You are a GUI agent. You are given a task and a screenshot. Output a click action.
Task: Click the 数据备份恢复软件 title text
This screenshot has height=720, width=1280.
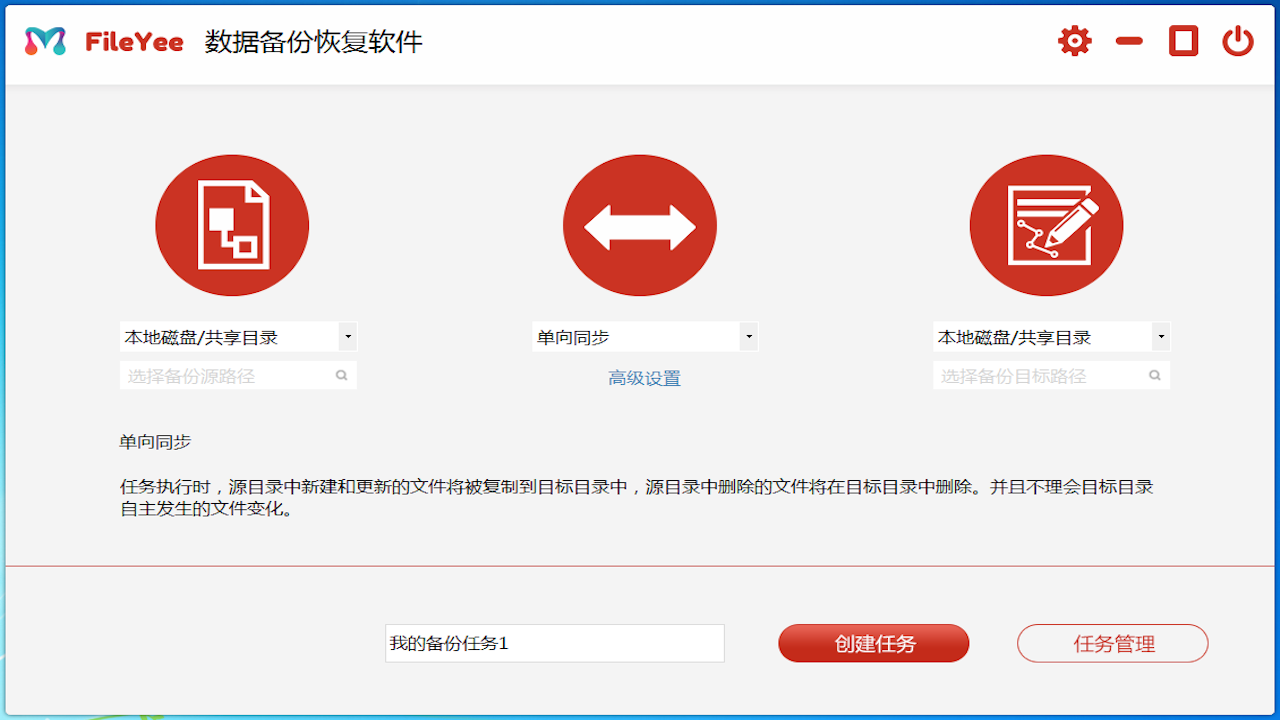pyautogui.click(x=312, y=42)
